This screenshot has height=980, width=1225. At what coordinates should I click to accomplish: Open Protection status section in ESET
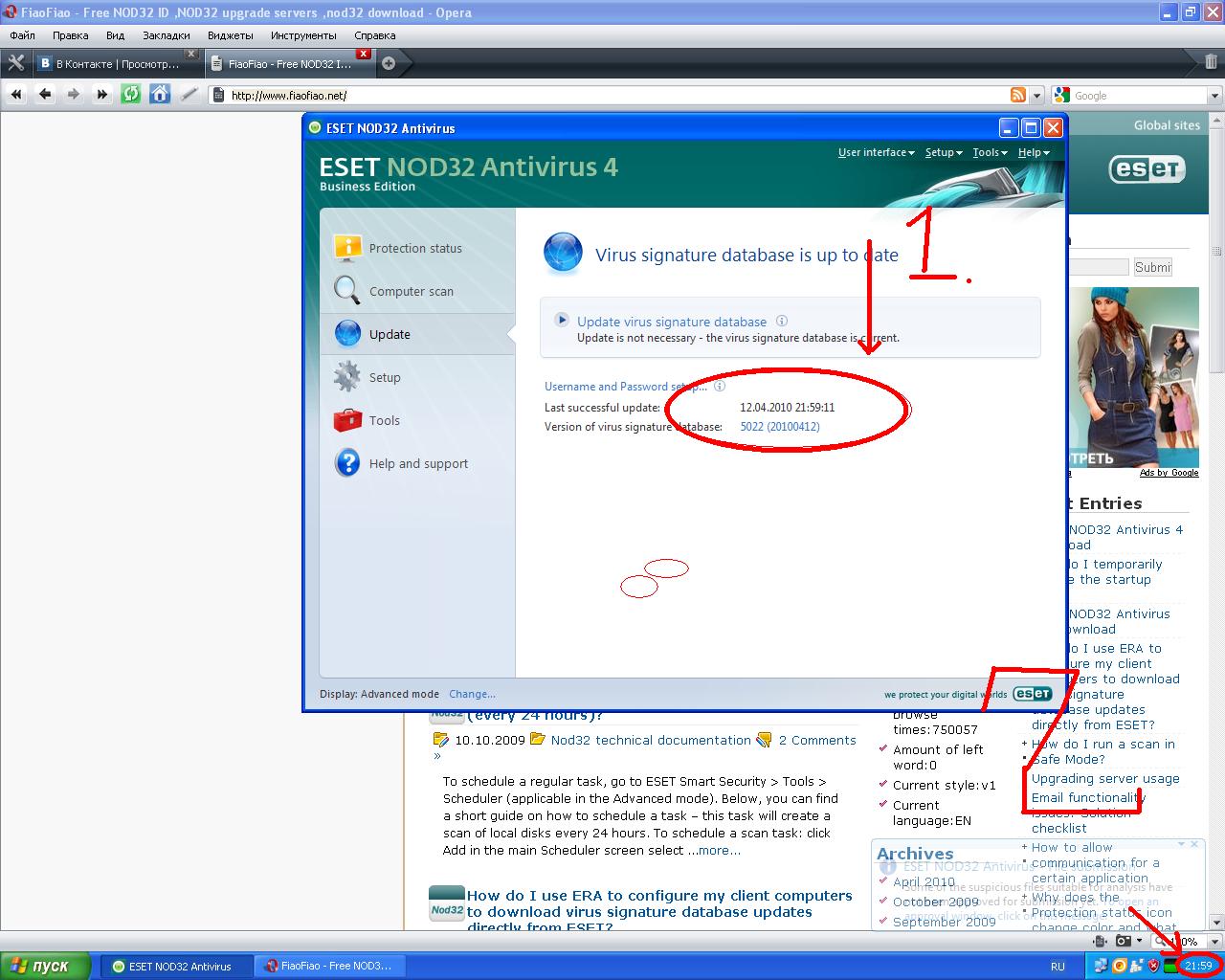coord(415,248)
